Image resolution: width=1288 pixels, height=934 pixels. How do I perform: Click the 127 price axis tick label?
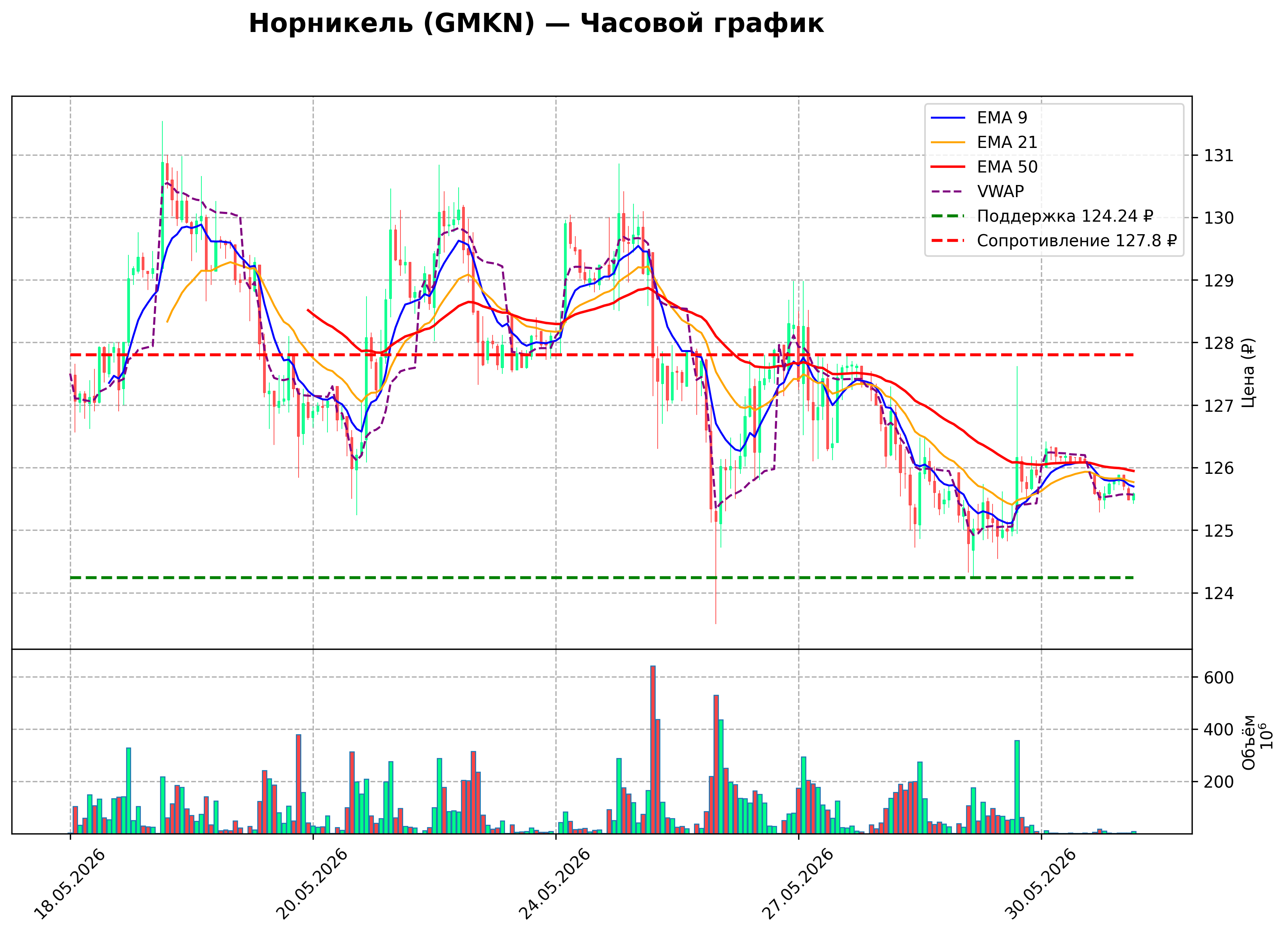click(x=1219, y=406)
